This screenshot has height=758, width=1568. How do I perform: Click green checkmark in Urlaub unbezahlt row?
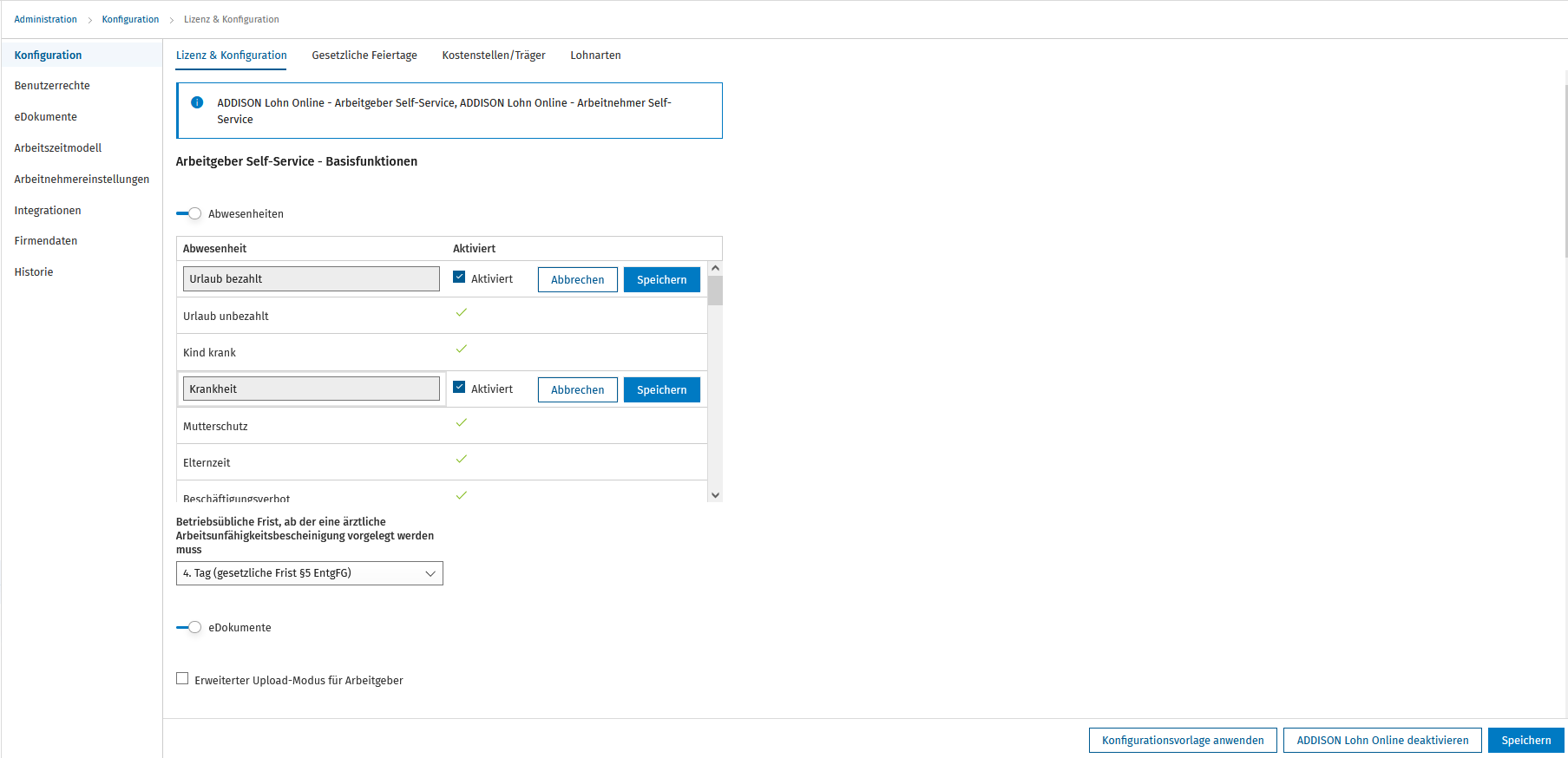[462, 312]
